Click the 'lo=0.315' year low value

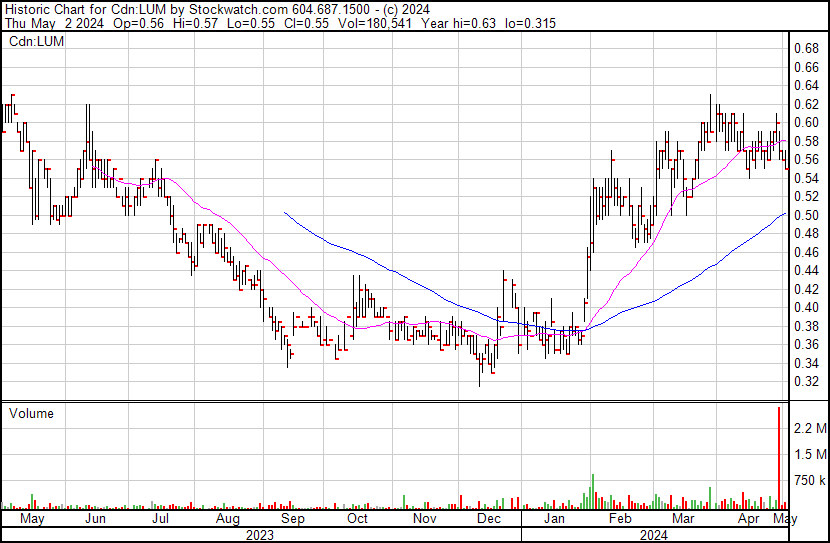coord(530,23)
